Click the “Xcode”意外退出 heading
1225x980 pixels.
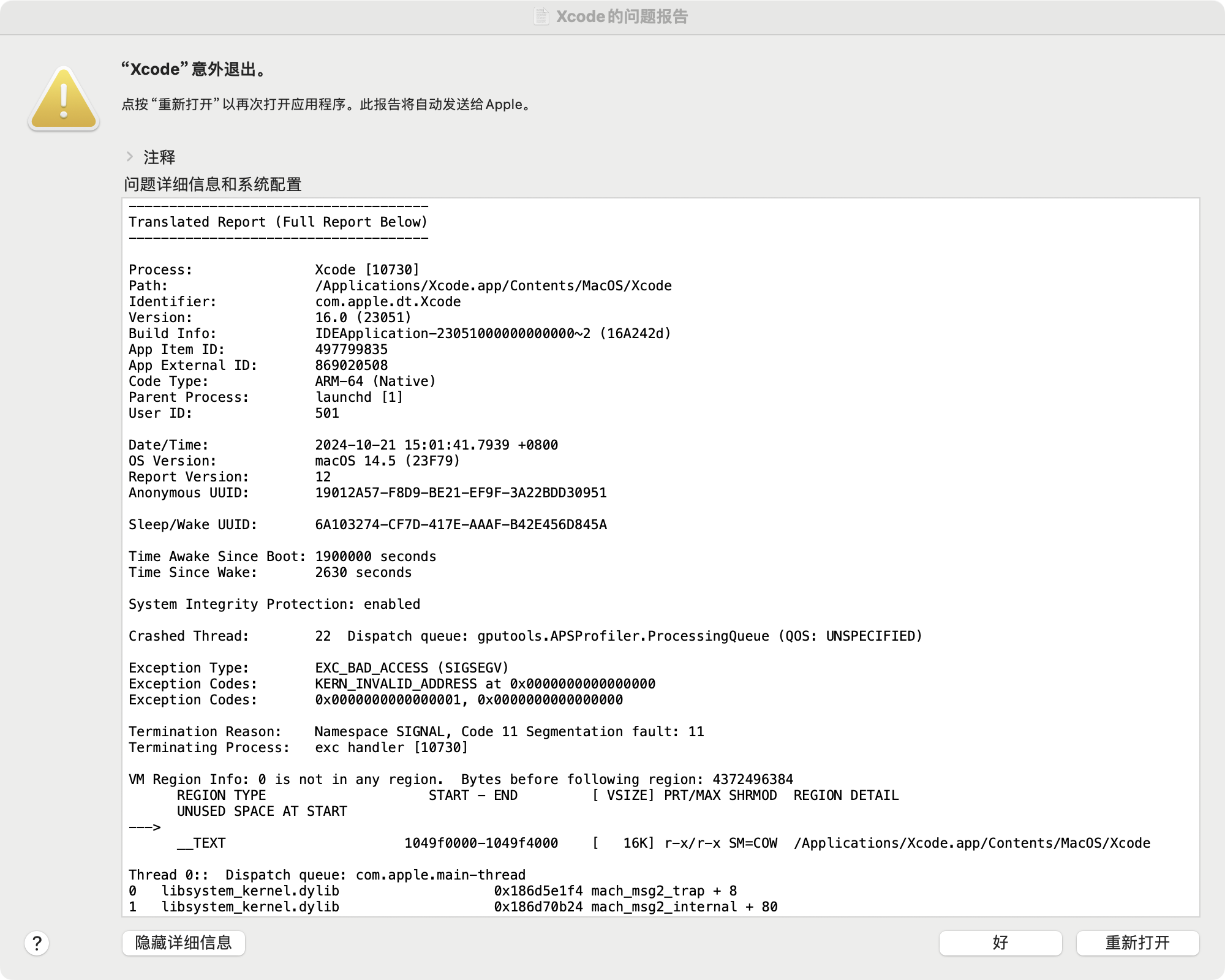pos(195,69)
